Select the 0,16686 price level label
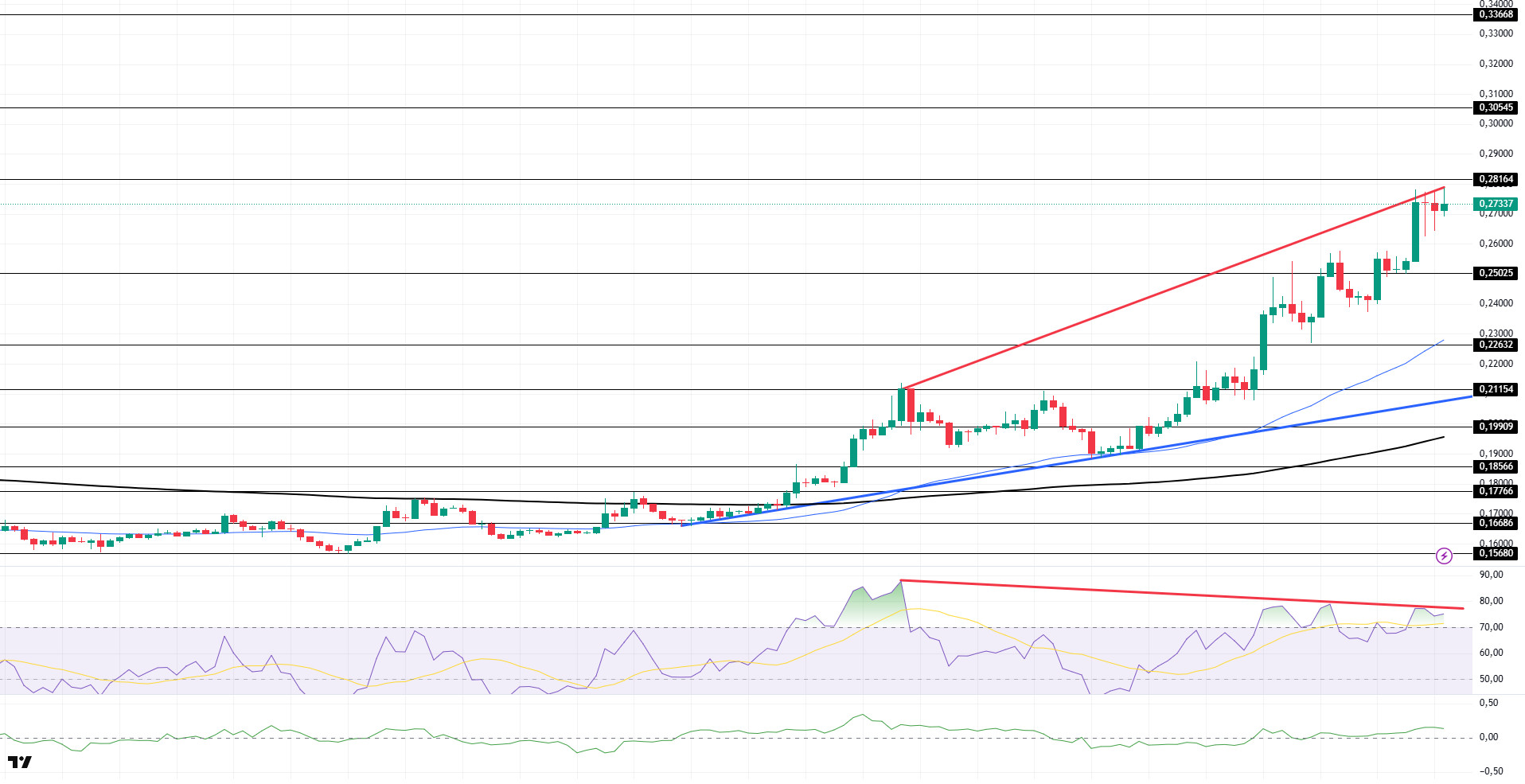This screenshot has height=784, width=1525. point(1496,523)
